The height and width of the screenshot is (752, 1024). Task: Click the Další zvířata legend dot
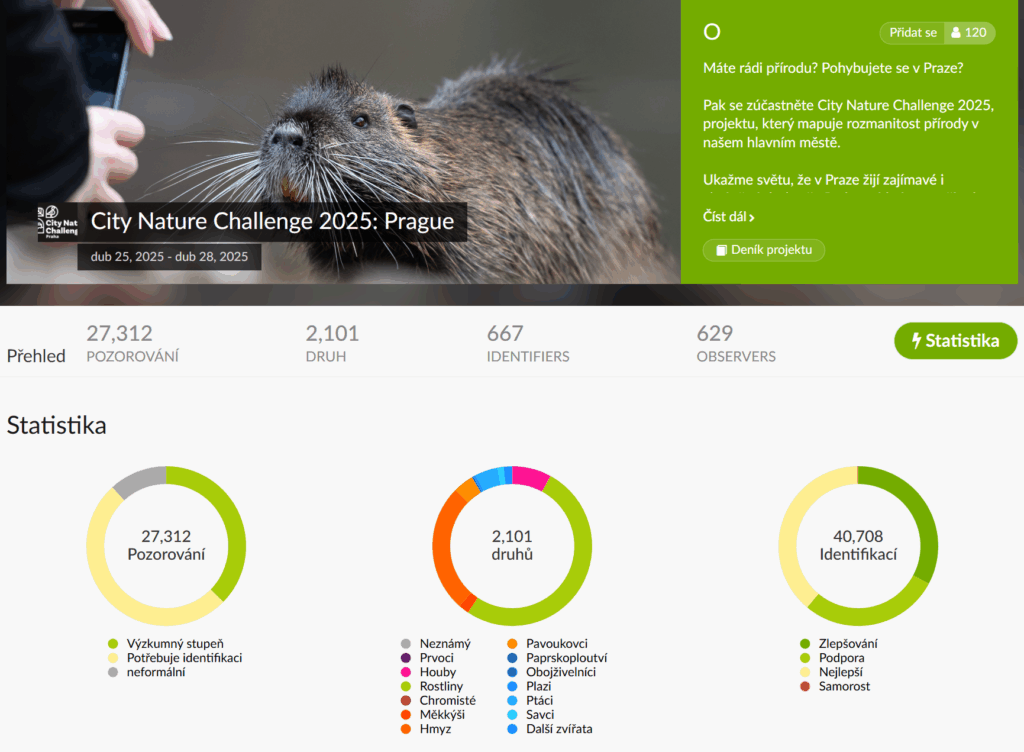click(x=513, y=729)
